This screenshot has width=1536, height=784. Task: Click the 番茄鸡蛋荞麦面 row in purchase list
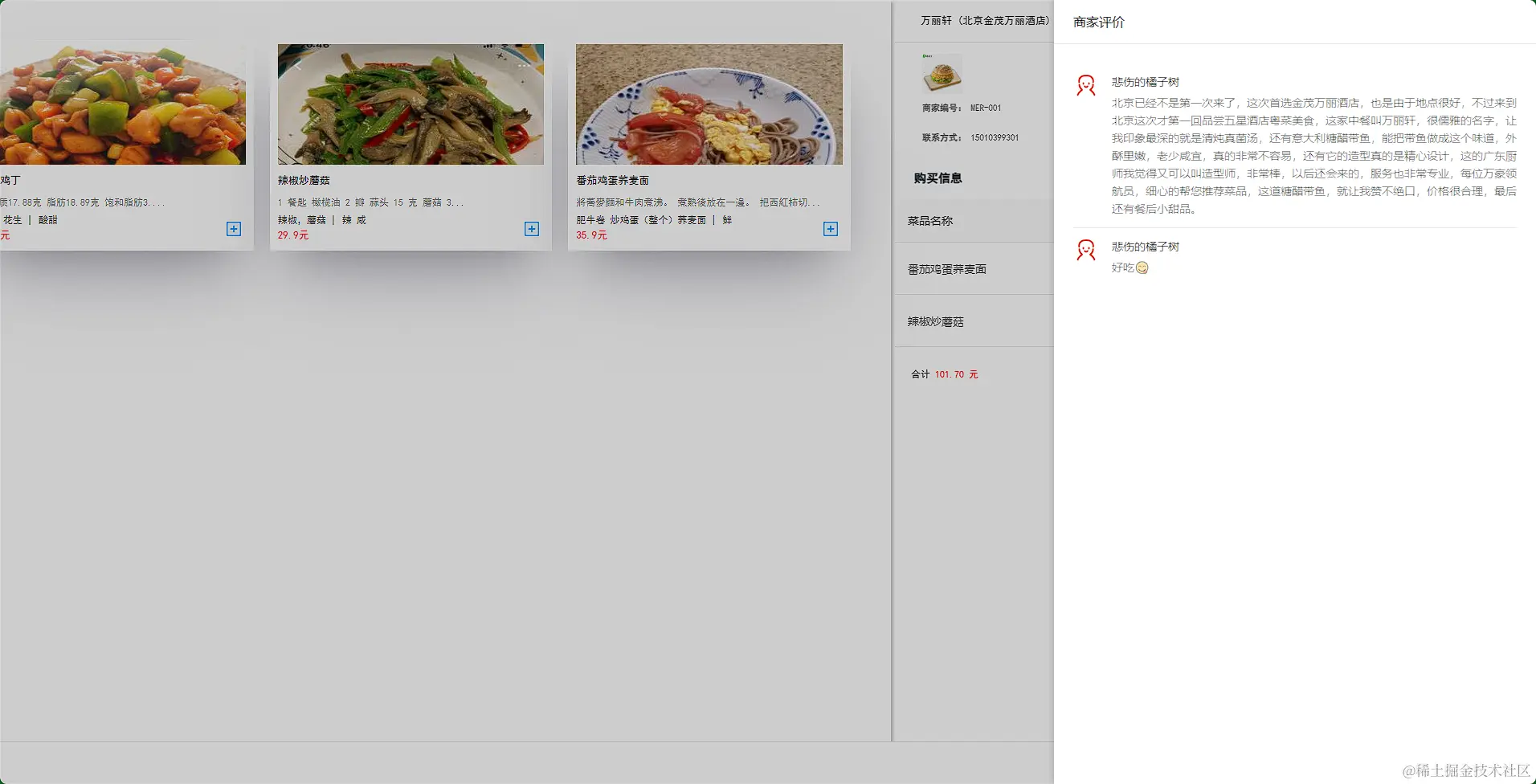point(974,269)
